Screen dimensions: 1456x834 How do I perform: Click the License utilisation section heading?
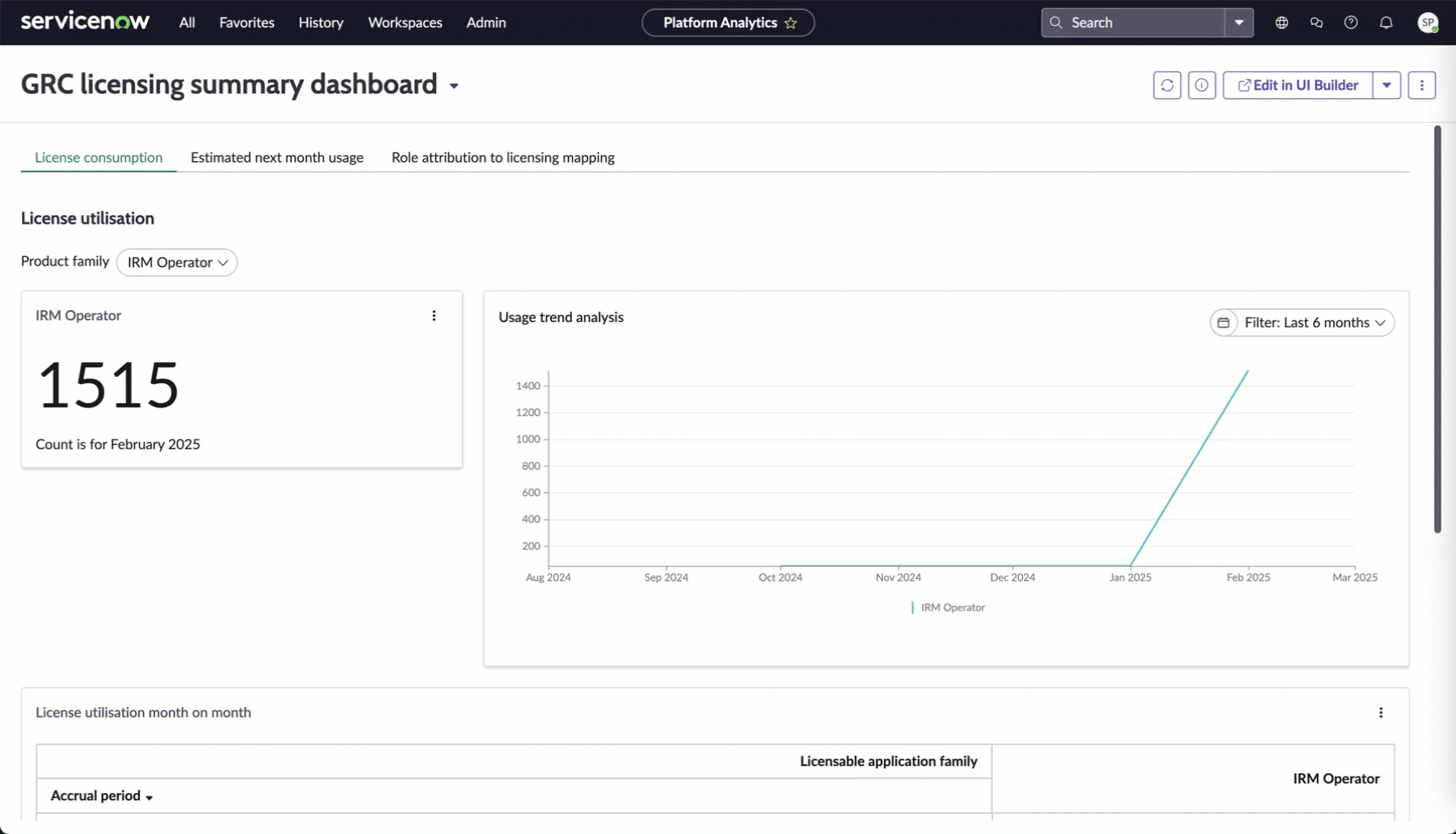click(88, 219)
